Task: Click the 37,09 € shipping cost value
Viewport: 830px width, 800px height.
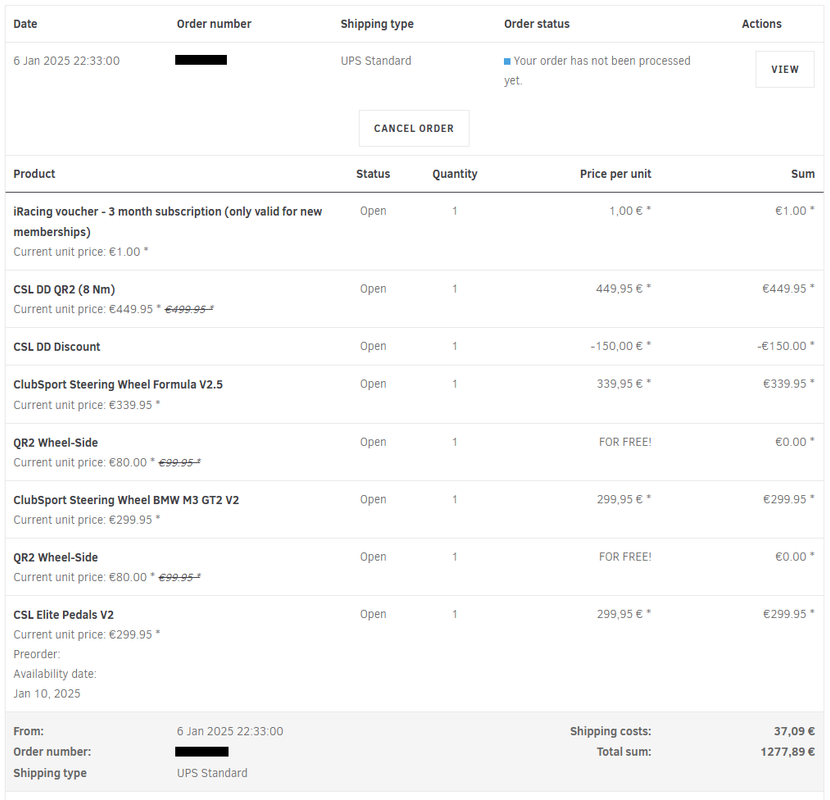Action: (795, 731)
